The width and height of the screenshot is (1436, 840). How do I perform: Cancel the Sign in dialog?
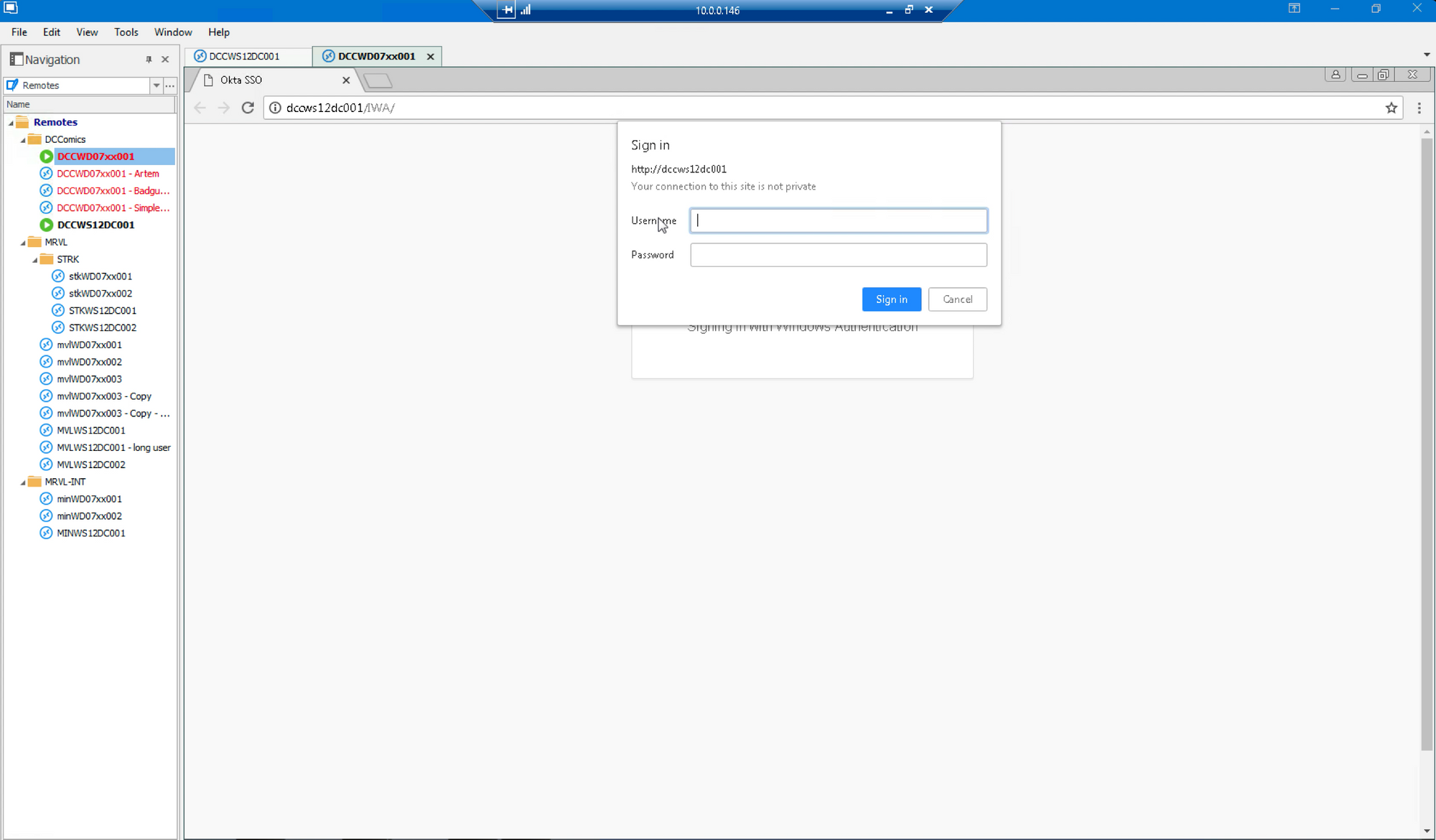958,299
